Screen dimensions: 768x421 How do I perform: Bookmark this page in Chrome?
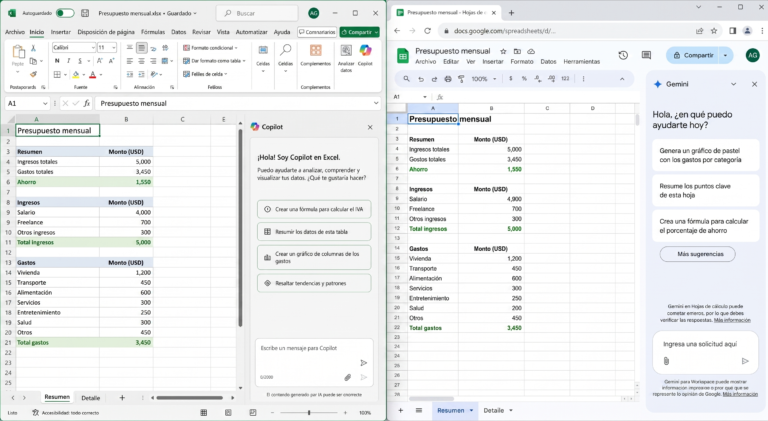pos(714,31)
